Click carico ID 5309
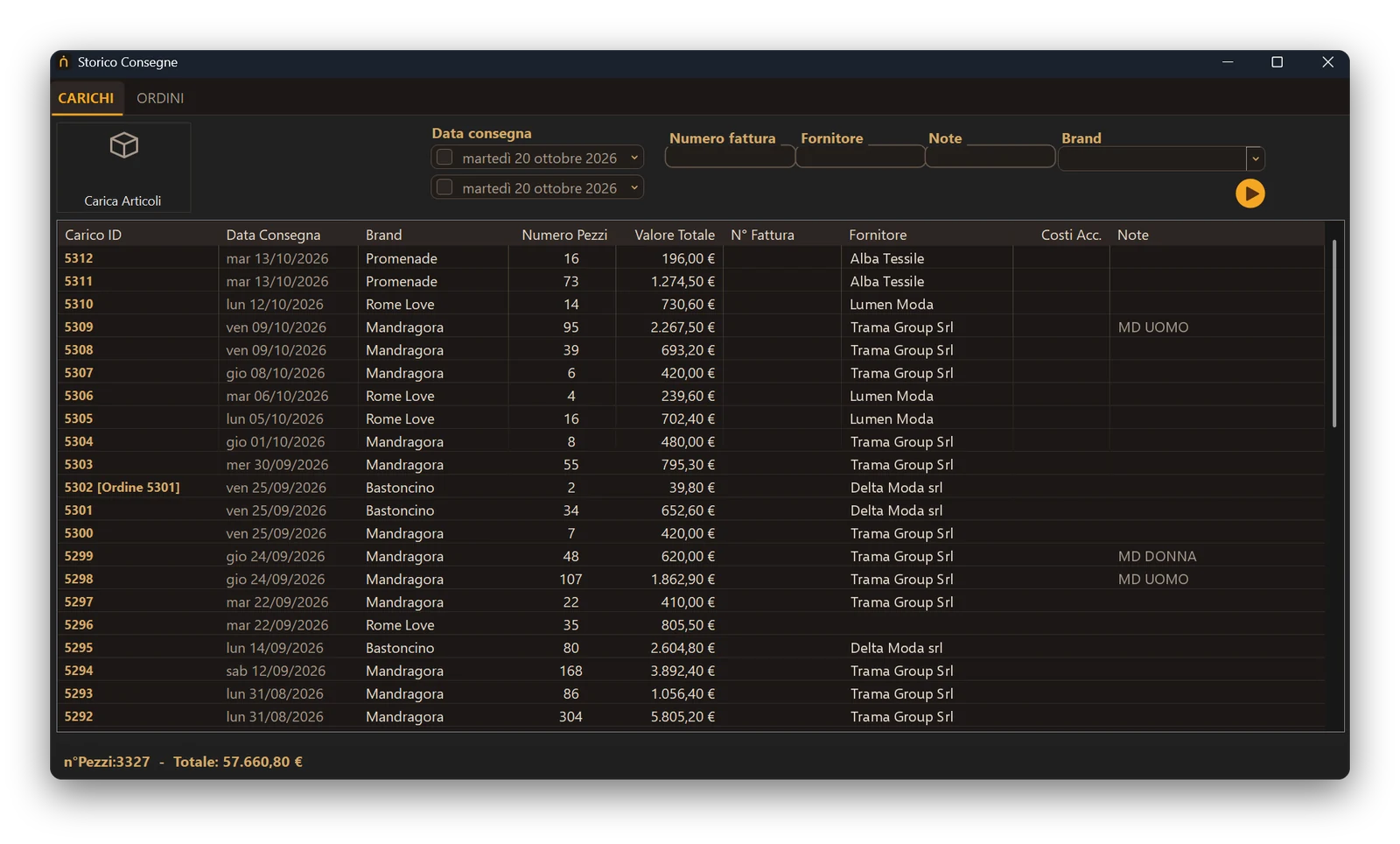1400x844 pixels. (x=79, y=327)
